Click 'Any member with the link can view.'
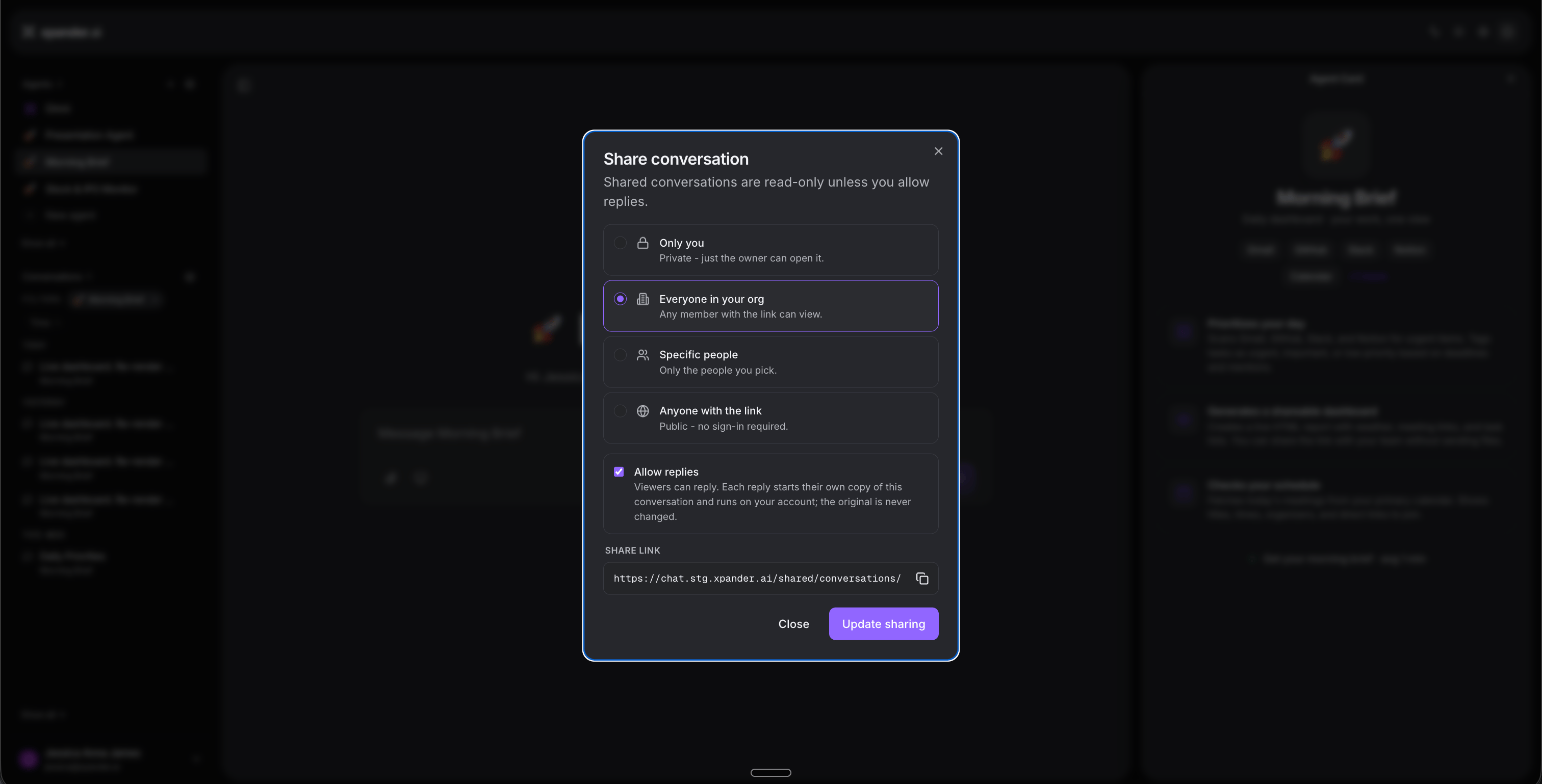This screenshot has height=784, width=1542. pyautogui.click(x=740, y=314)
